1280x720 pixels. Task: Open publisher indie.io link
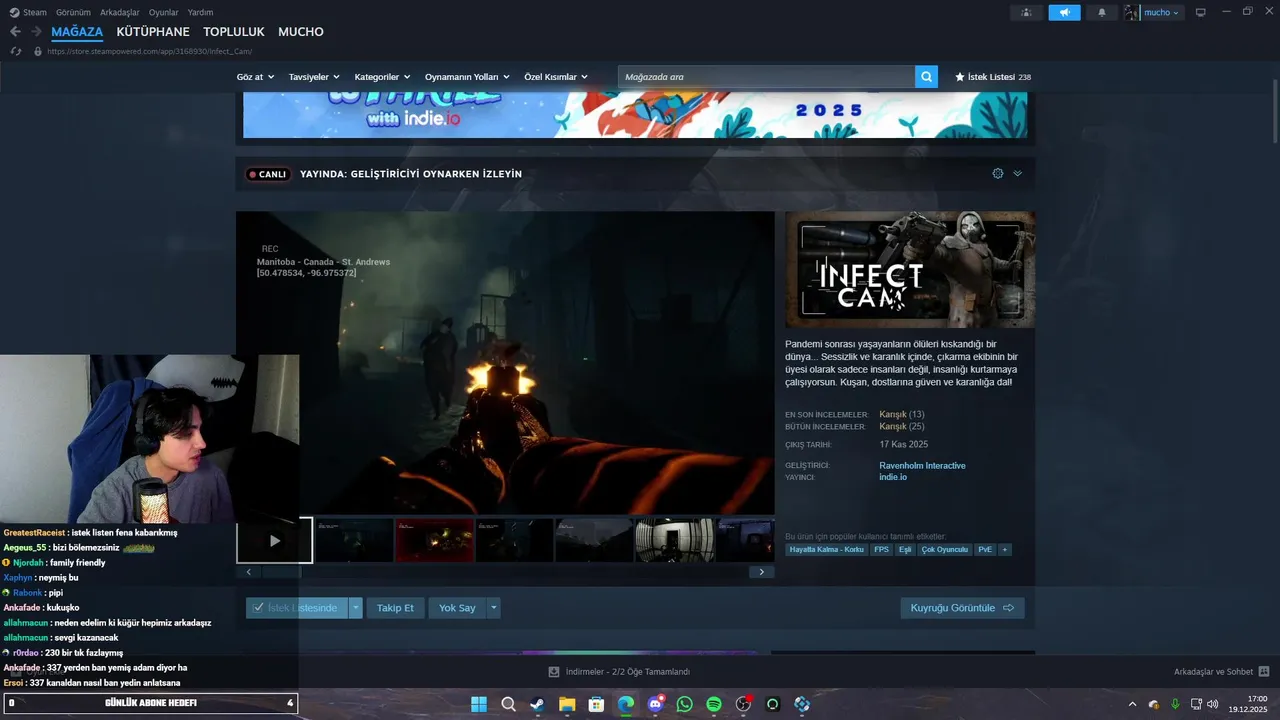893,477
